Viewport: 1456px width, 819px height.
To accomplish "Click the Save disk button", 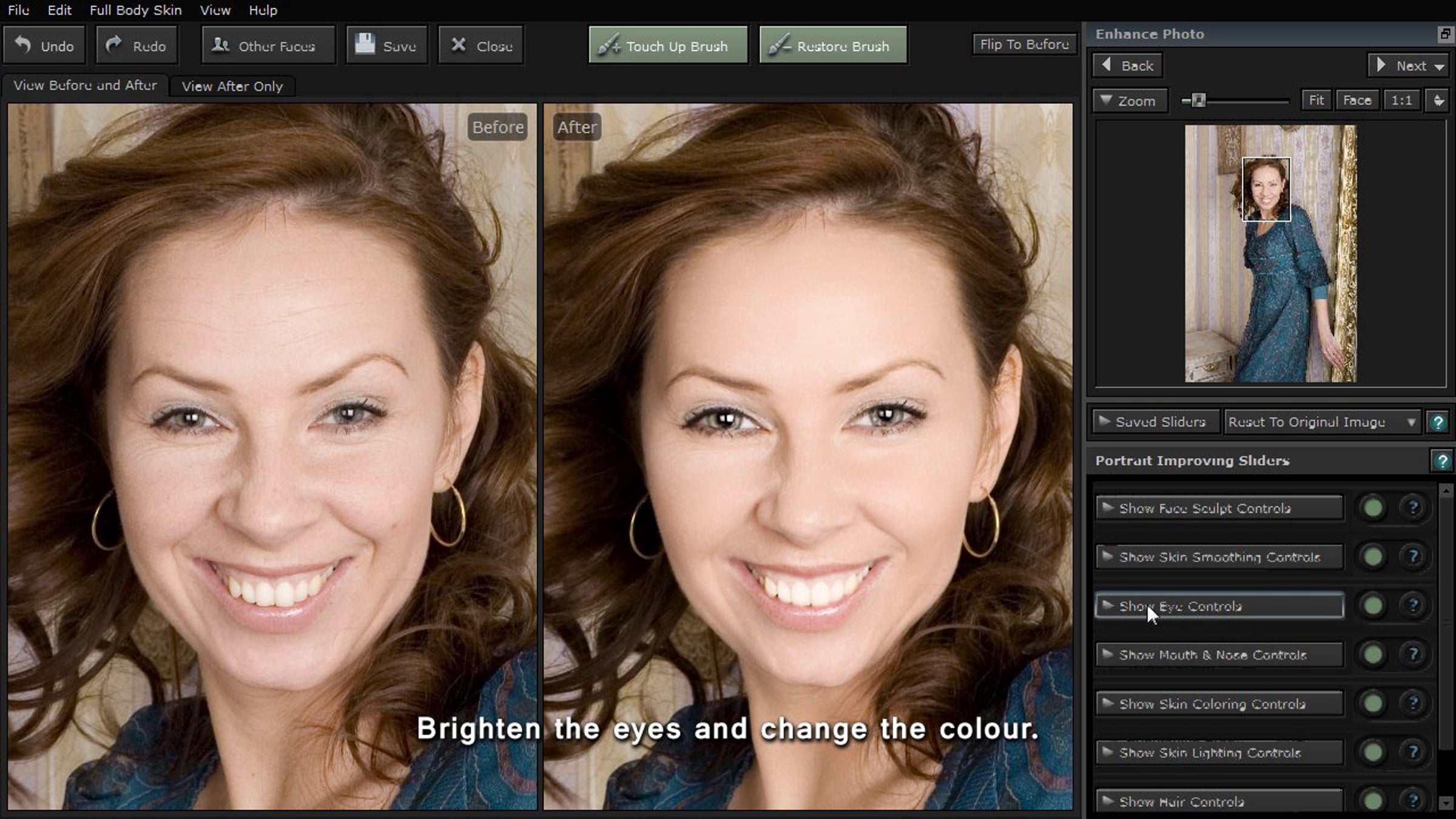I will [x=386, y=45].
